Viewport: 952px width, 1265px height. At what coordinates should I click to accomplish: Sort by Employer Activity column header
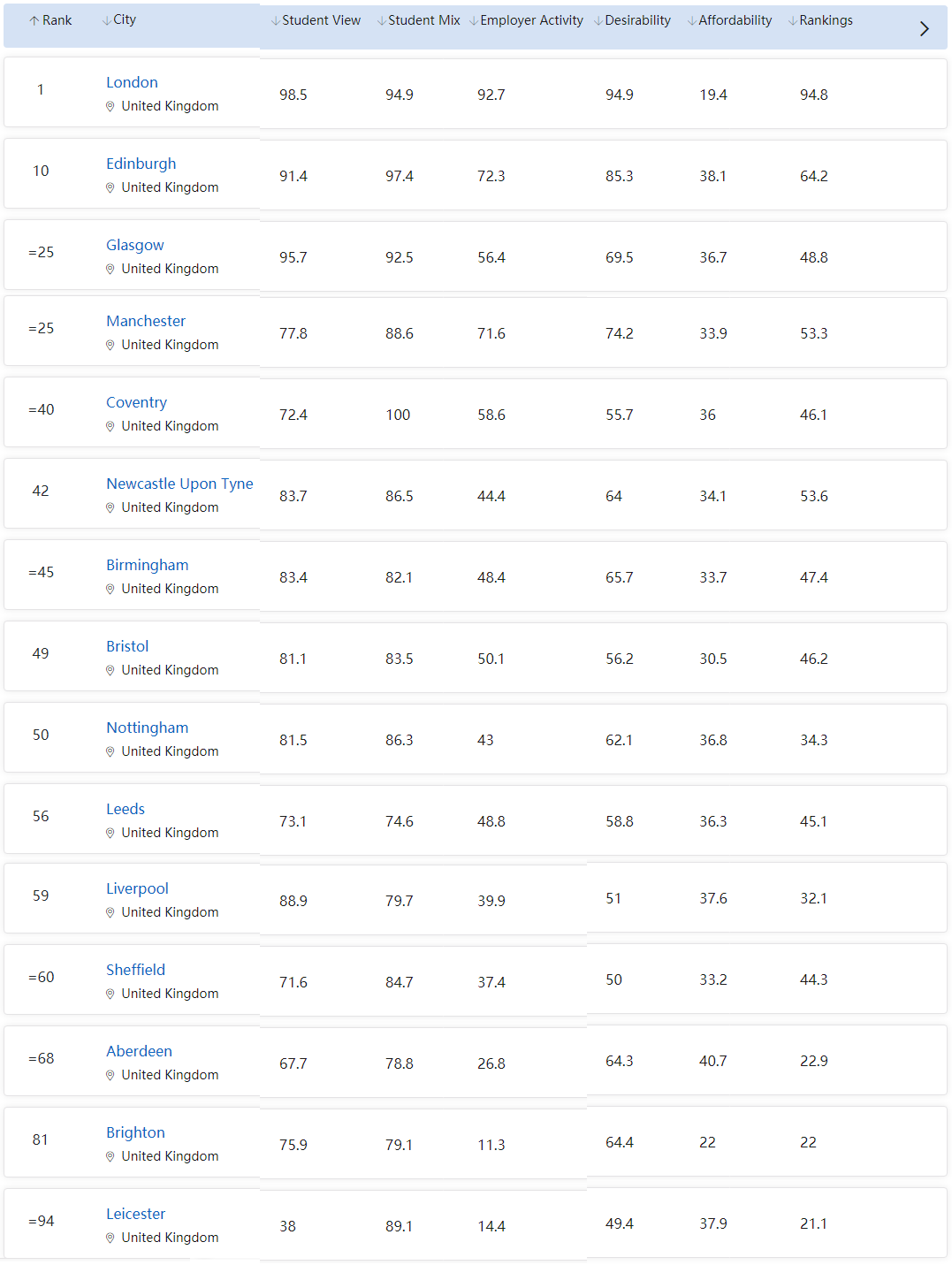tap(531, 20)
